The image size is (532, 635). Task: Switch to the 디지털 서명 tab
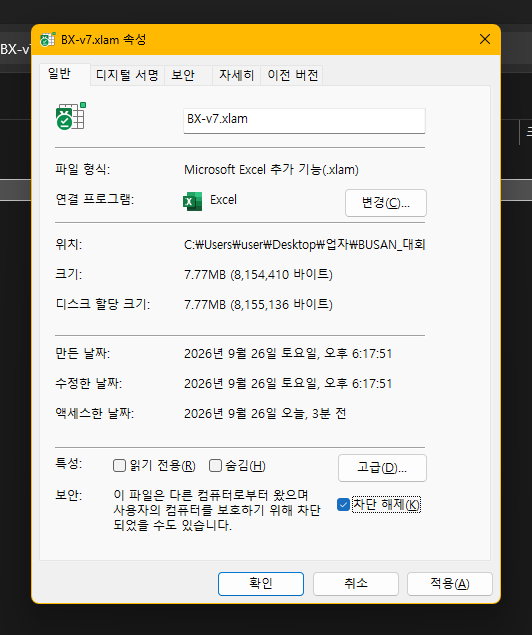pyautogui.click(x=127, y=75)
